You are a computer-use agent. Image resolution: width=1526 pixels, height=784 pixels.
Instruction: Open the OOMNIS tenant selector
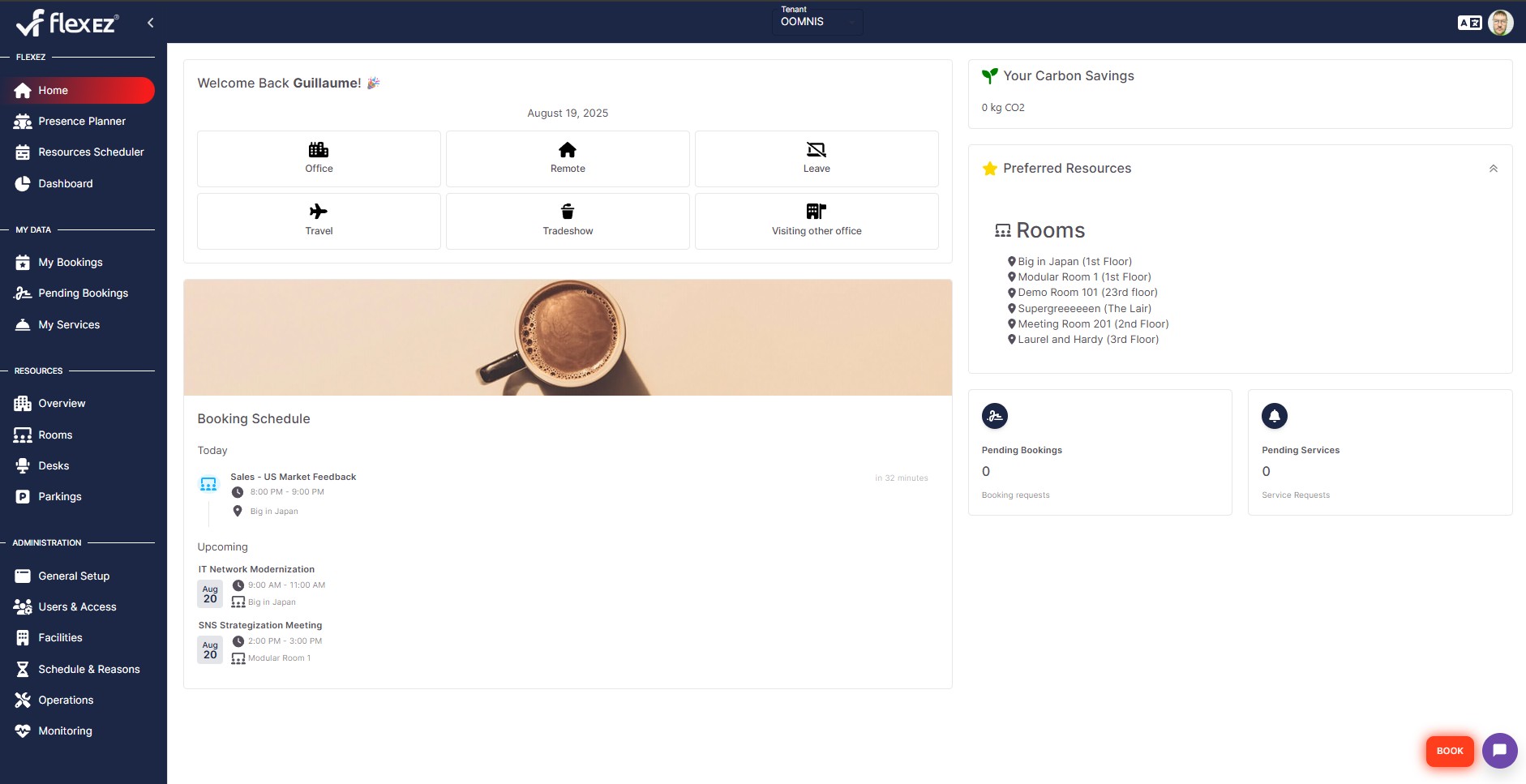click(x=817, y=22)
